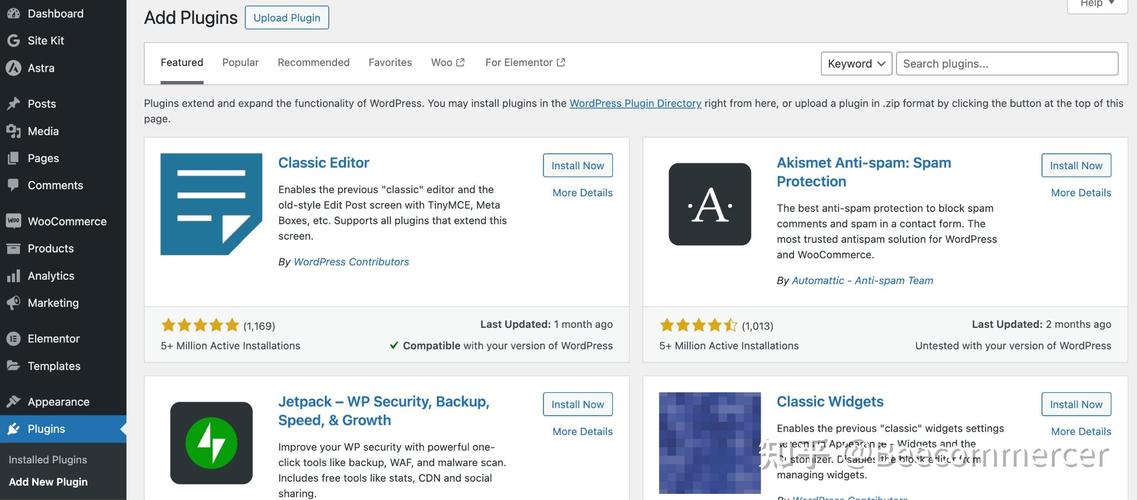This screenshot has height=500, width=1137.
Task: Click the Astra logo icon in sidebar
Action: coord(13,68)
